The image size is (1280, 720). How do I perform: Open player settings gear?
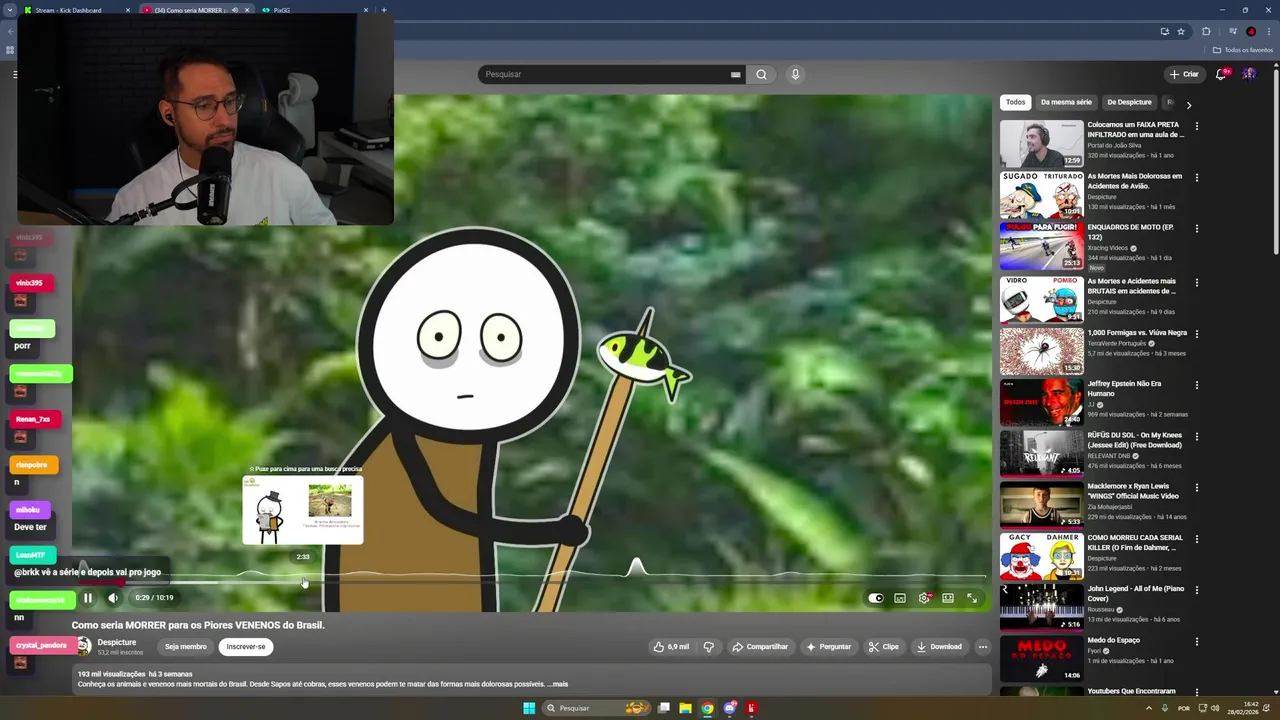pyautogui.click(x=924, y=598)
